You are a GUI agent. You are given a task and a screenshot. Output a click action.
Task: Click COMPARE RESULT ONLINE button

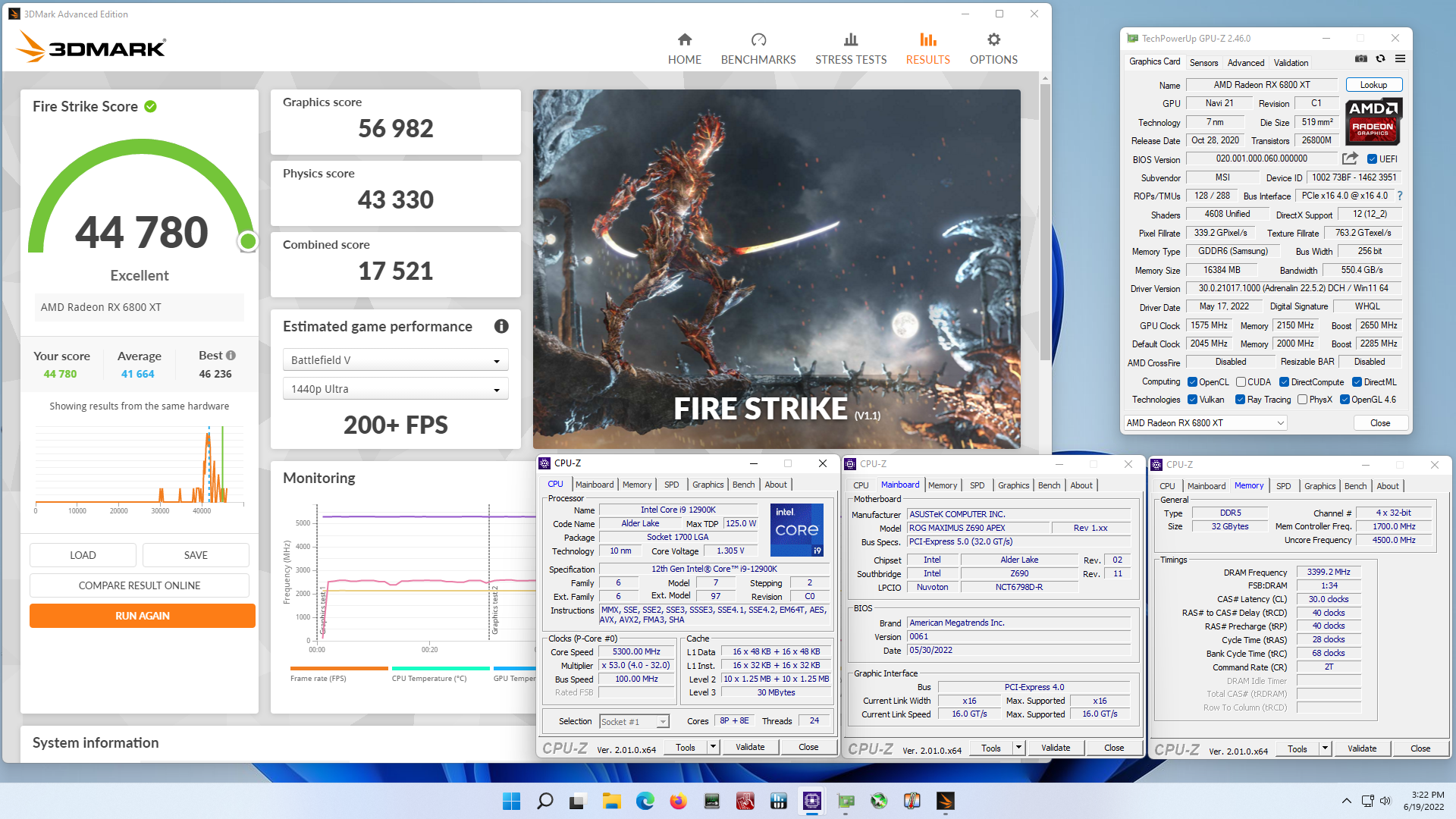[140, 585]
